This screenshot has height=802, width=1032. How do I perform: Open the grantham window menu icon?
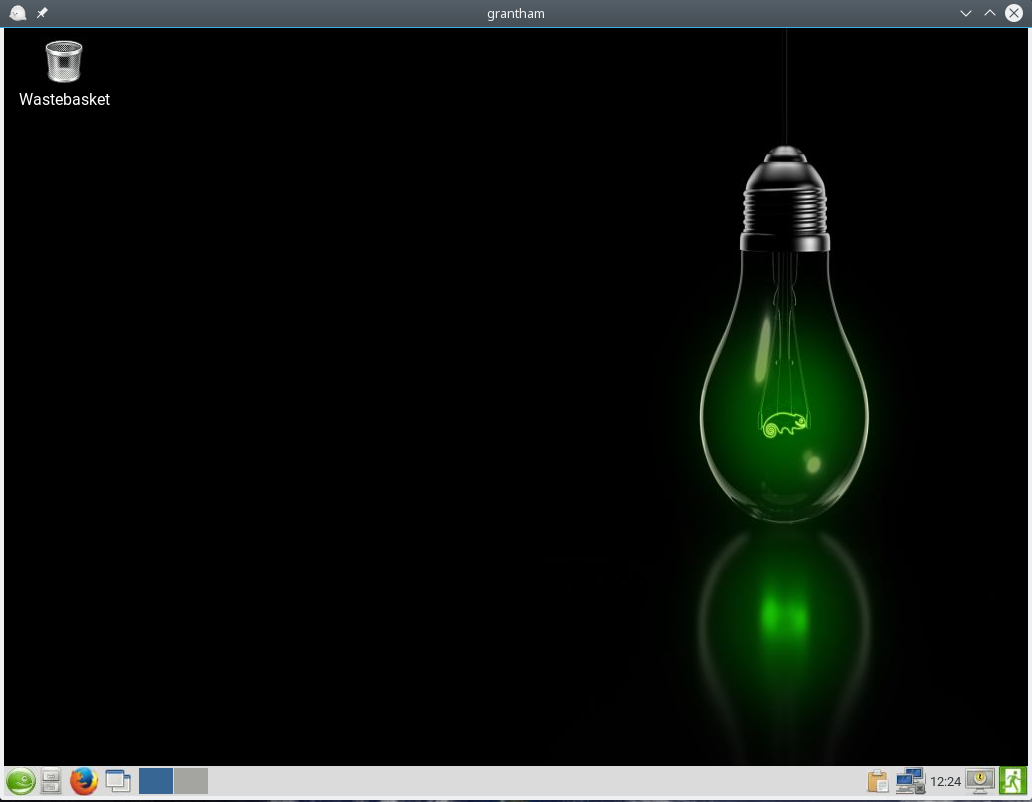(18, 13)
